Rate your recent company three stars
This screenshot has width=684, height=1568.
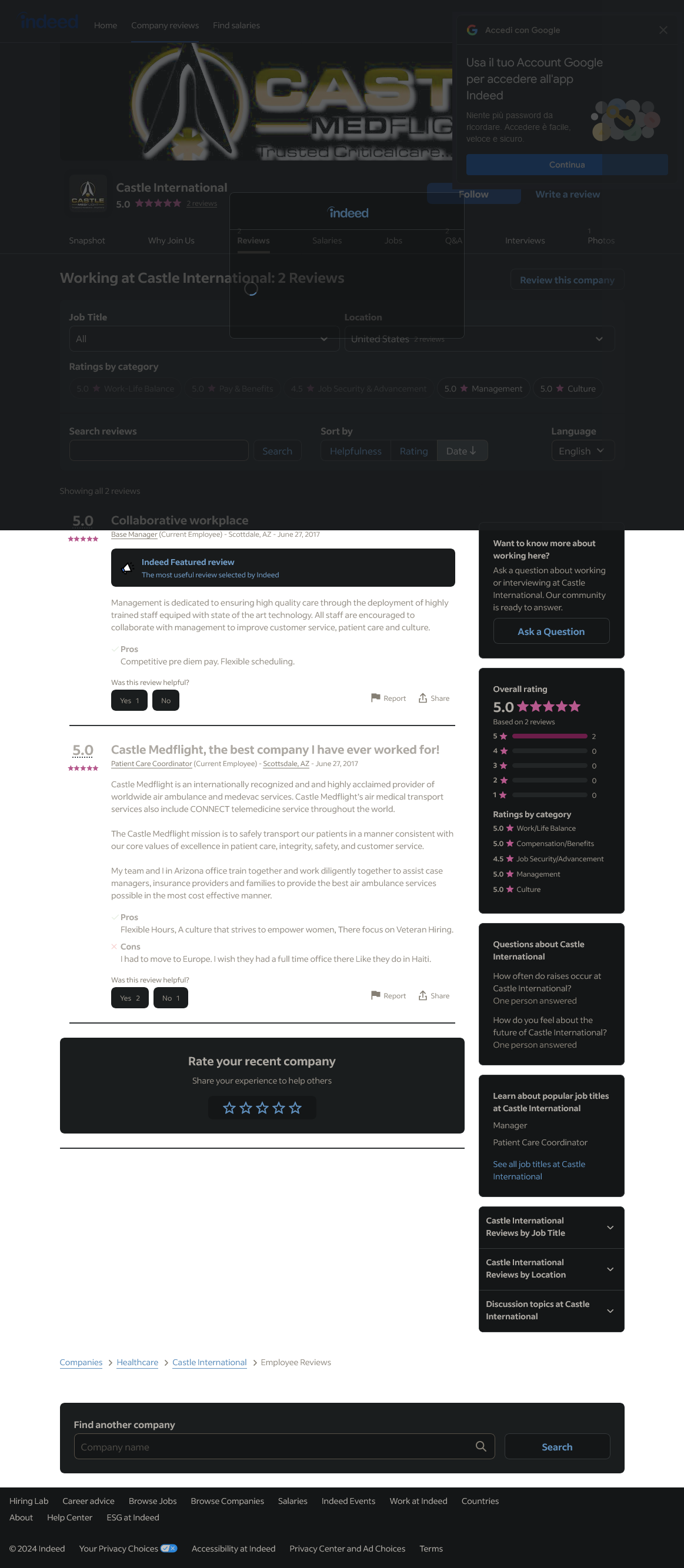[262, 1108]
